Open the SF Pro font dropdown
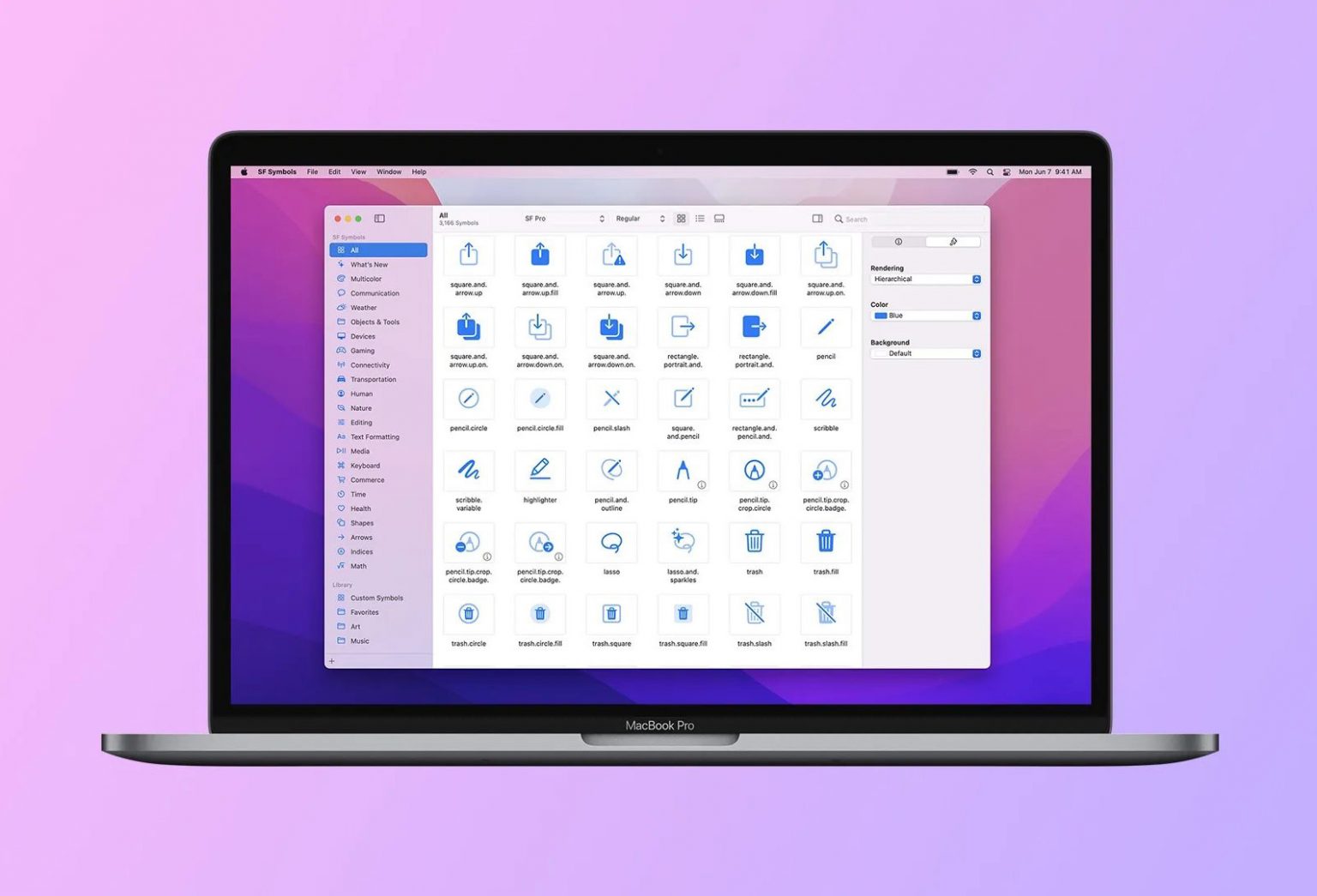The image size is (1317, 896). pyautogui.click(x=563, y=219)
